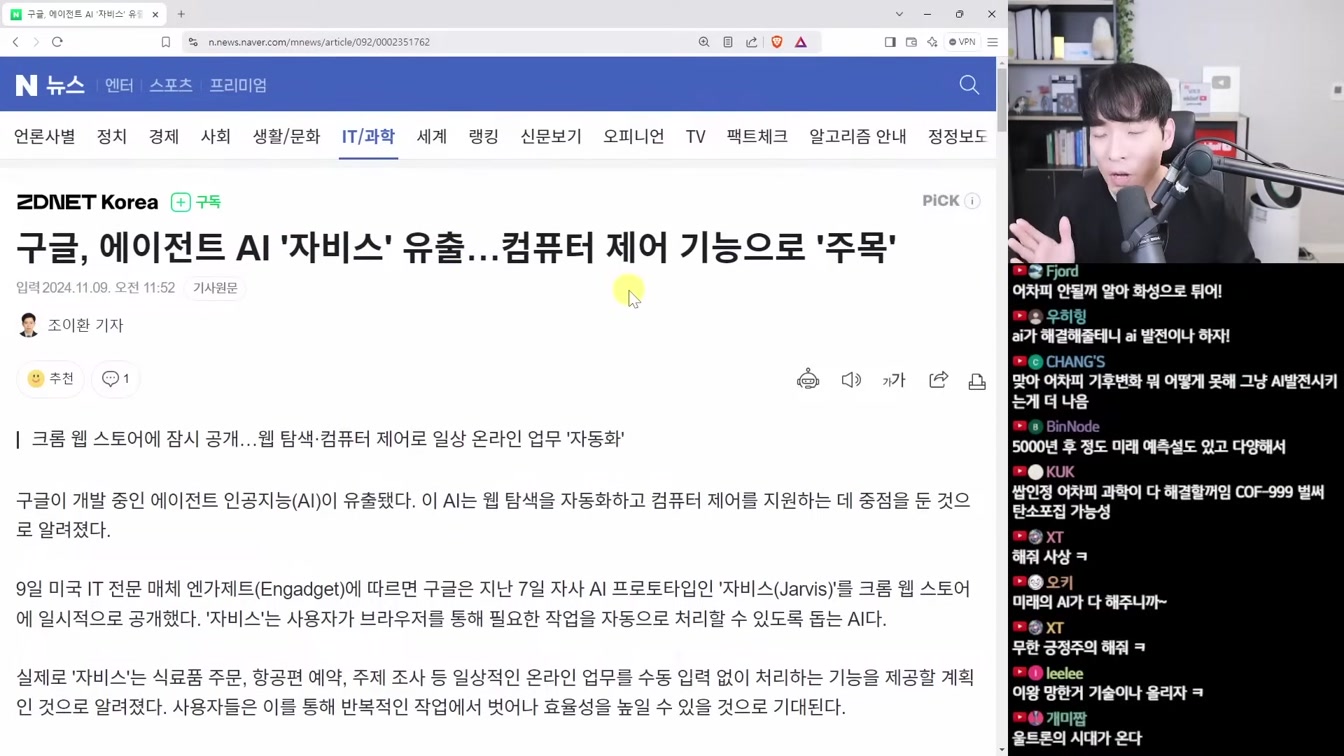Click the site settings icon beside the URL
The image size is (1344, 756).
point(193,42)
